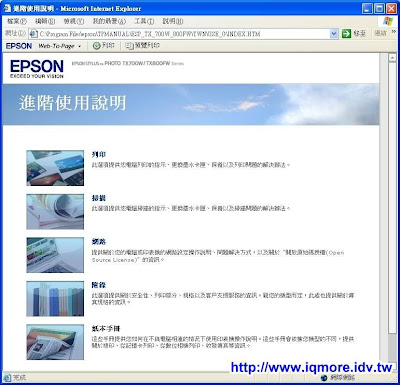This screenshot has width=400, height=385.
Task: Click the status bar page icon
Action: 7,378
